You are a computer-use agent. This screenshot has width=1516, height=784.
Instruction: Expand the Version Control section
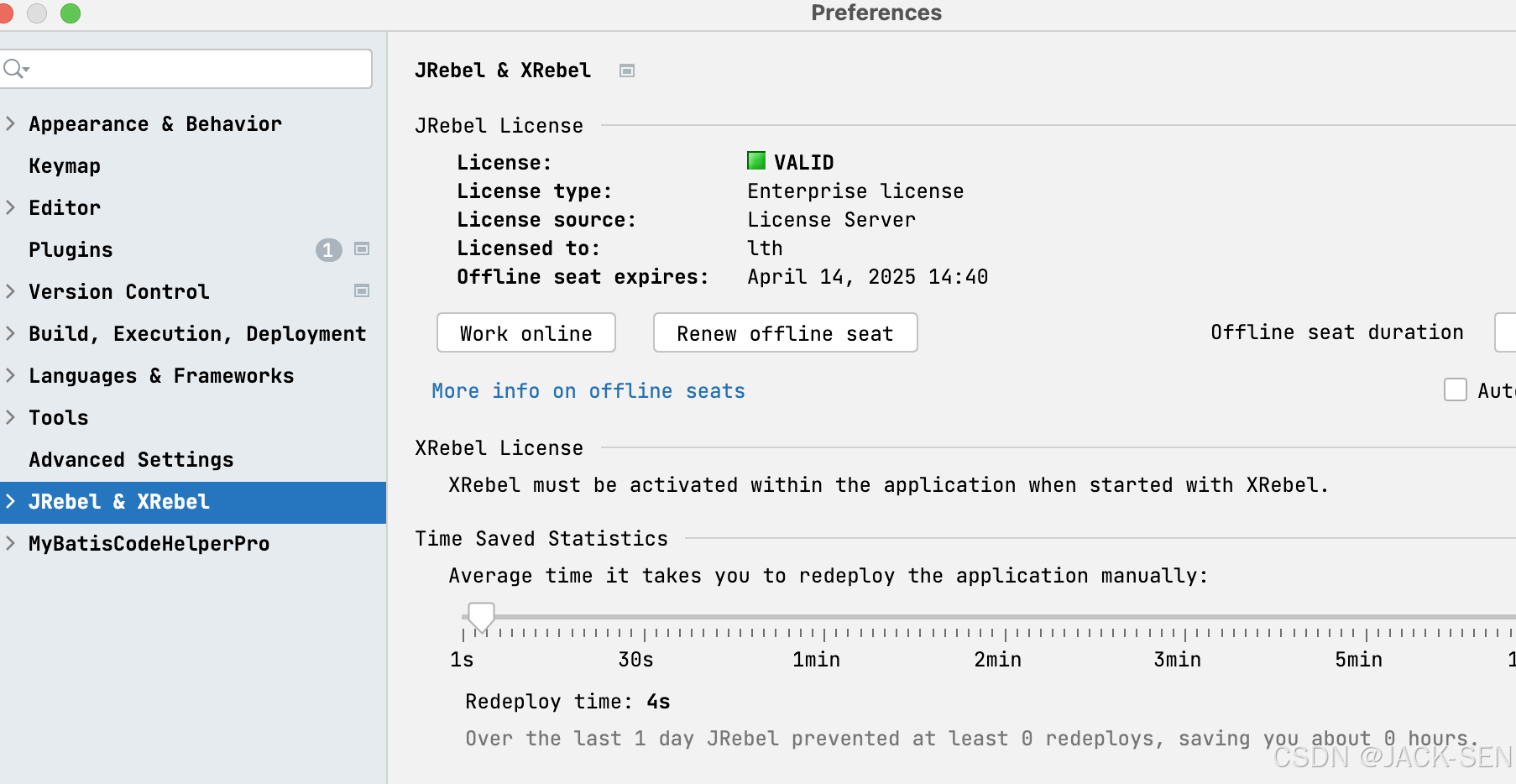11,291
